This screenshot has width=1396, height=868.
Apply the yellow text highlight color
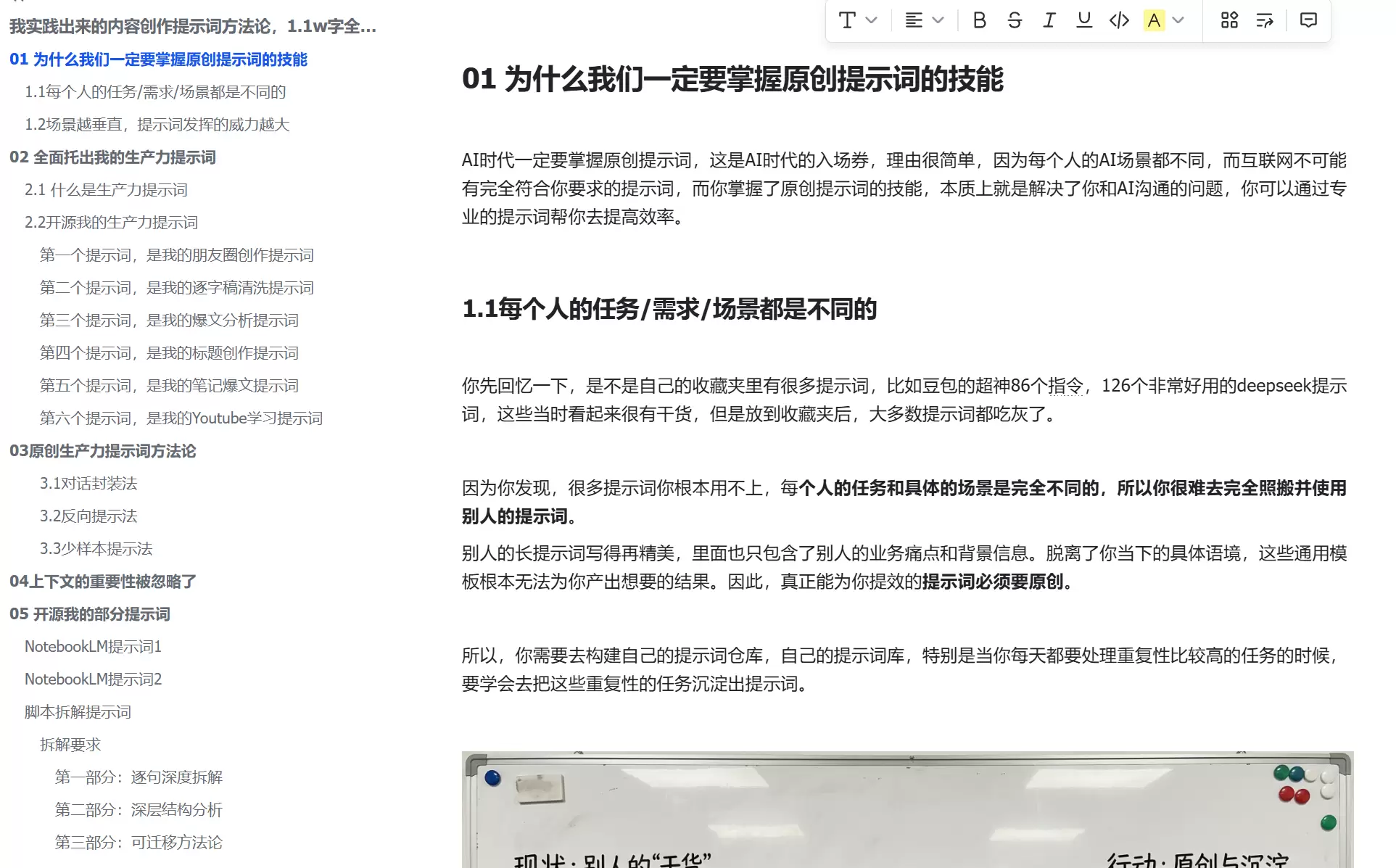point(1155,20)
